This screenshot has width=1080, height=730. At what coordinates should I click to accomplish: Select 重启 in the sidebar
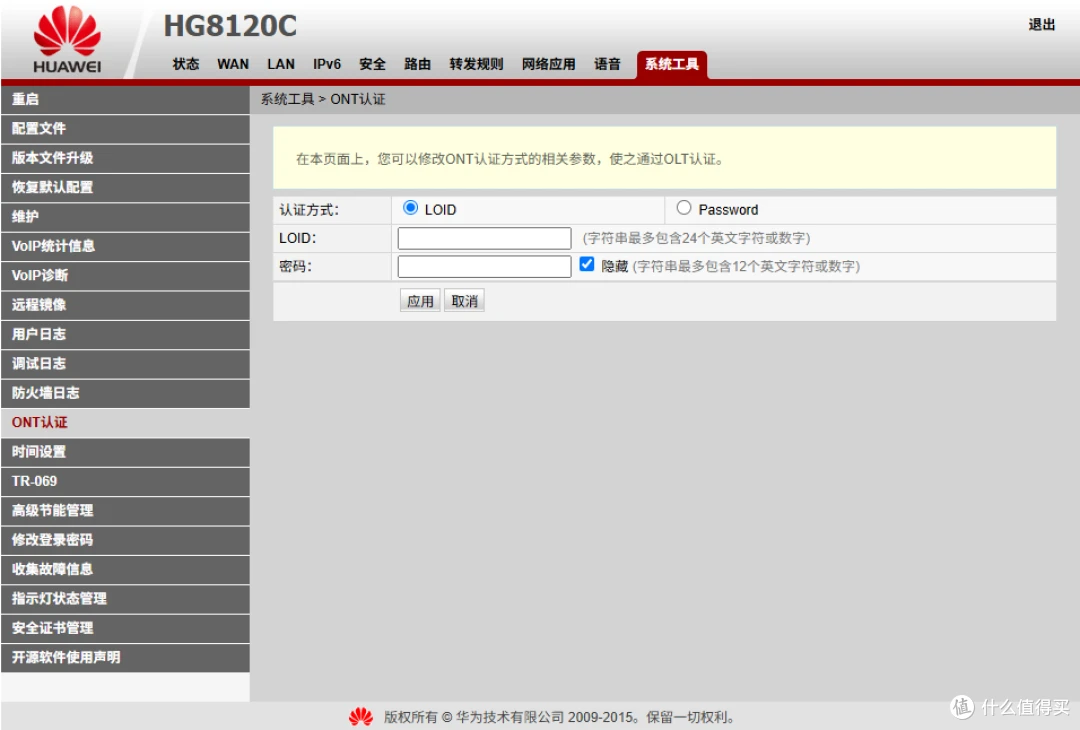click(125, 99)
